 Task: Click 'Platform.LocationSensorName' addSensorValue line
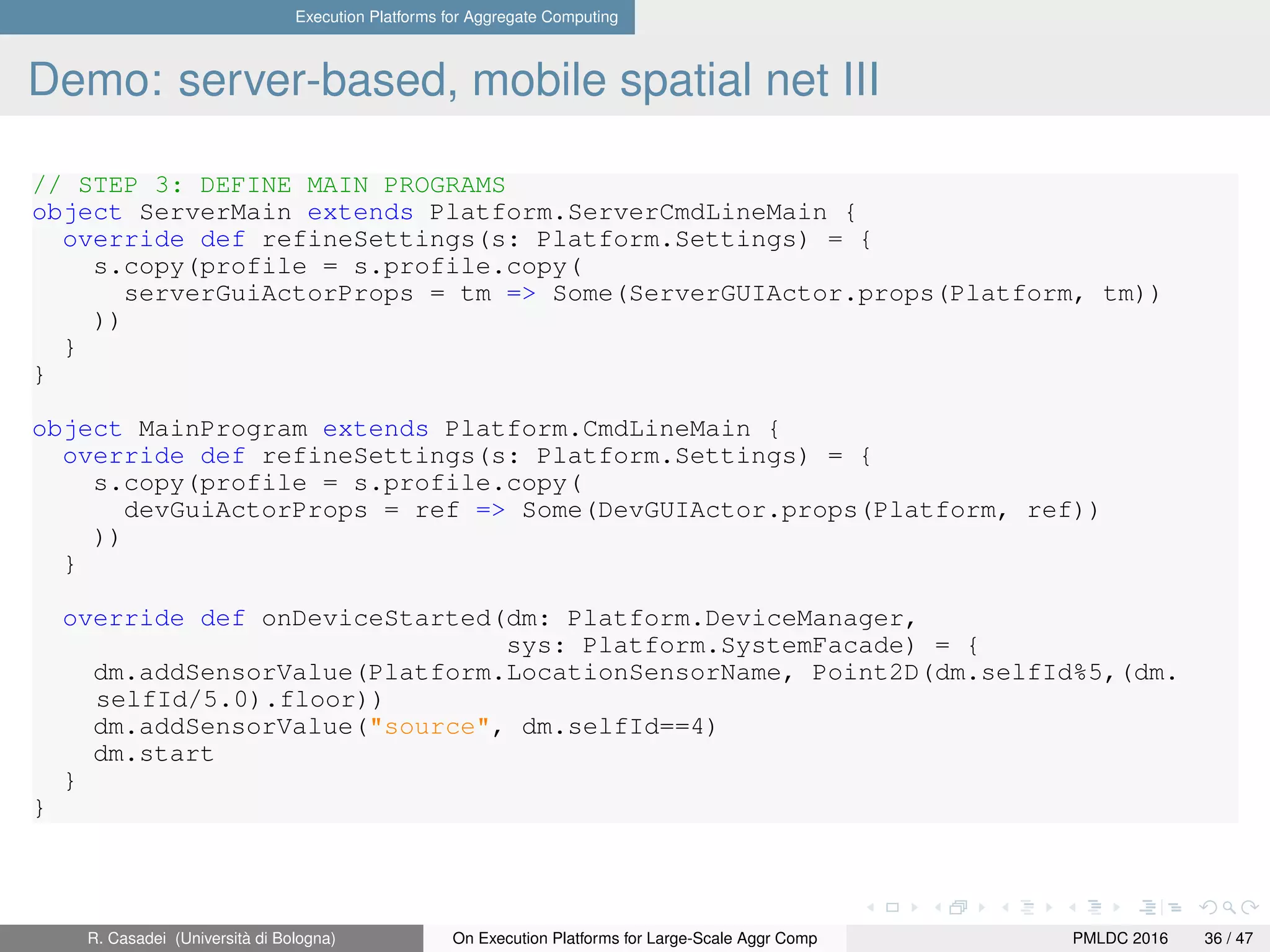pyautogui.click(x=635, y=673)
